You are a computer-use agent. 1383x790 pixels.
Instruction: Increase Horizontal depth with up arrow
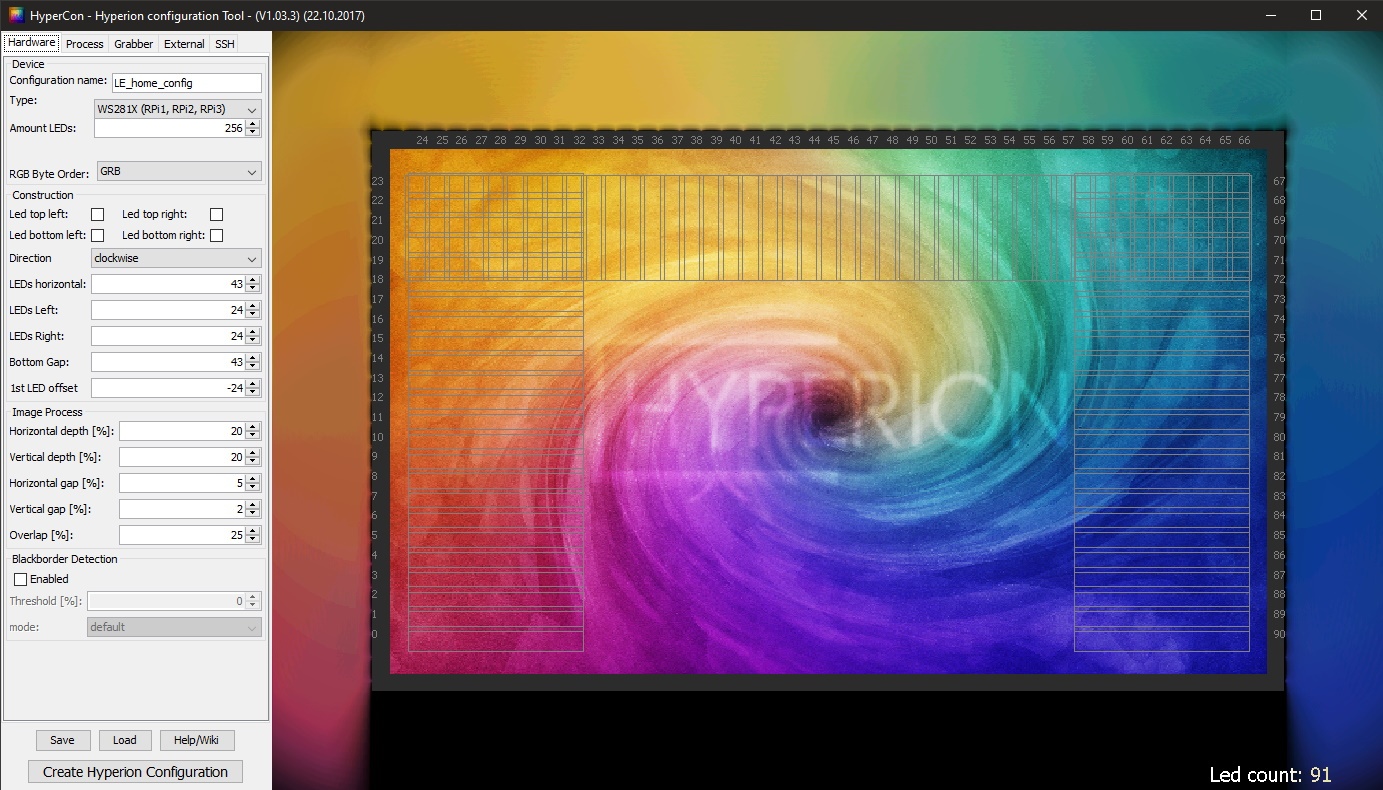(x=253, y=427)
